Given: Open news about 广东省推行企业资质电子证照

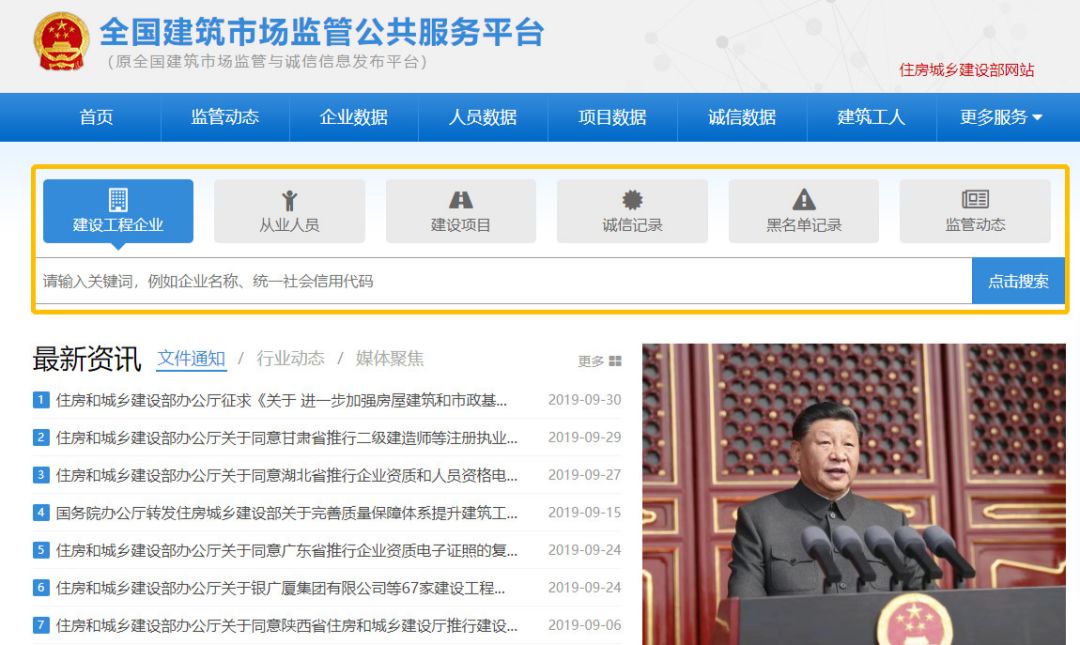Looking at the screenshot, I should click(287, 551).
